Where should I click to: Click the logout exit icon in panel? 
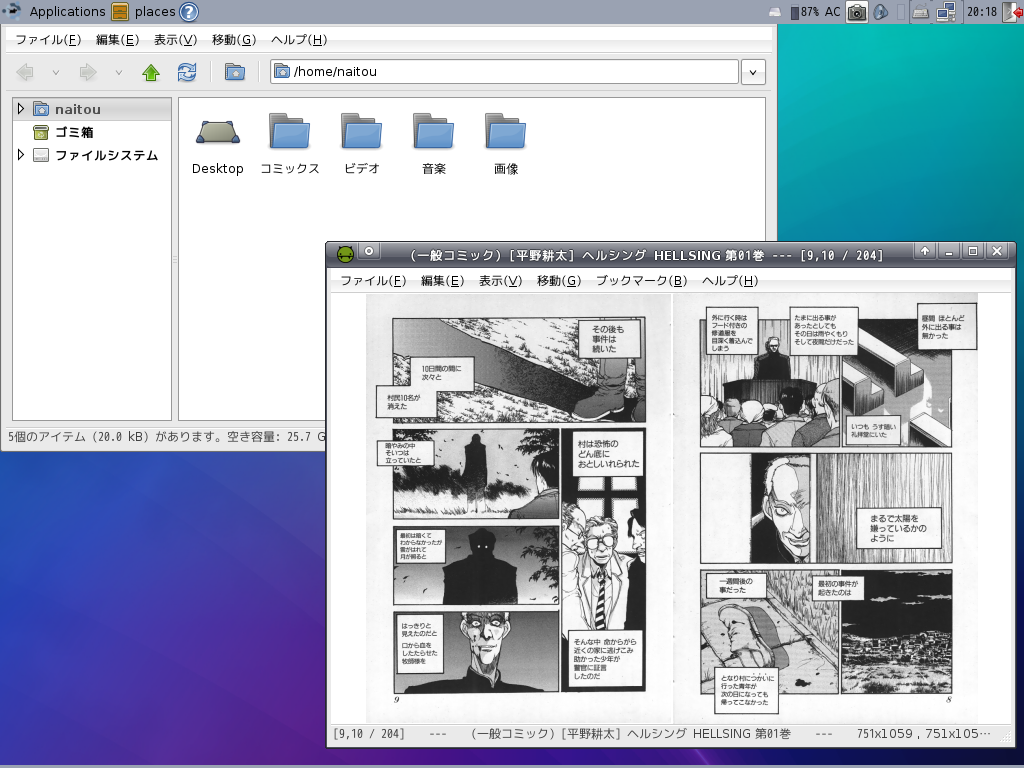pos(1014,12)
